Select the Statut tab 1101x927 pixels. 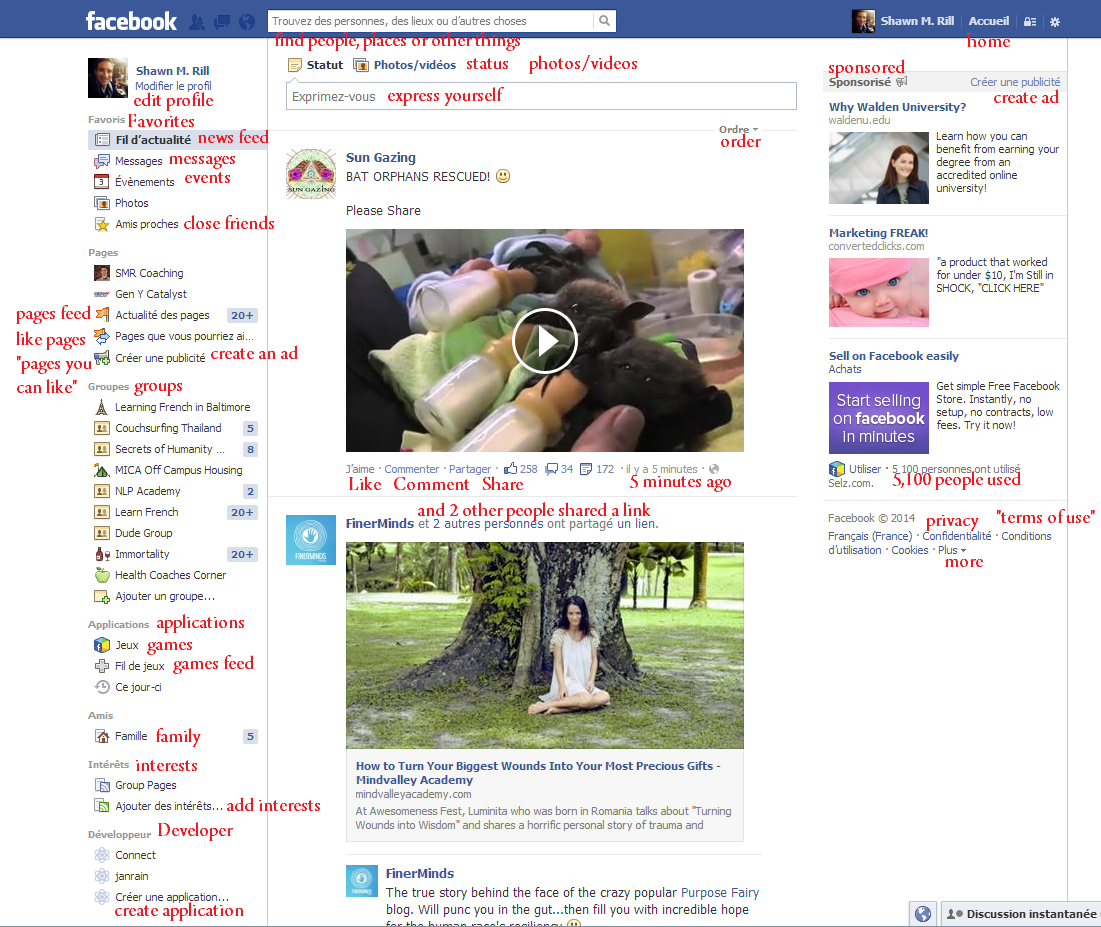point(316,65)
